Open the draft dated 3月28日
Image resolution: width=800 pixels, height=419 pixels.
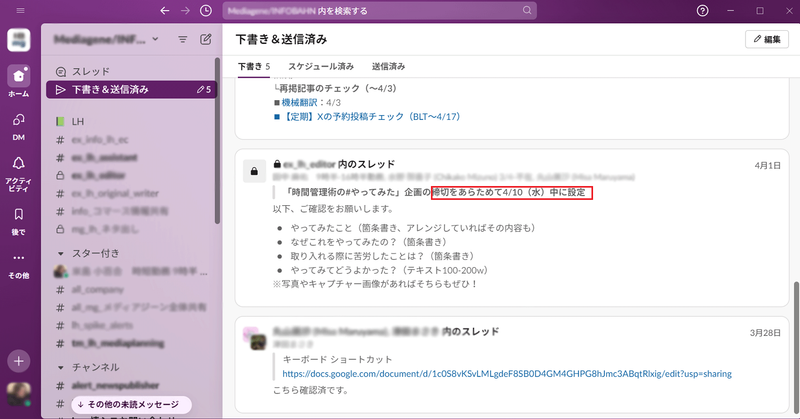click(512, 364)
